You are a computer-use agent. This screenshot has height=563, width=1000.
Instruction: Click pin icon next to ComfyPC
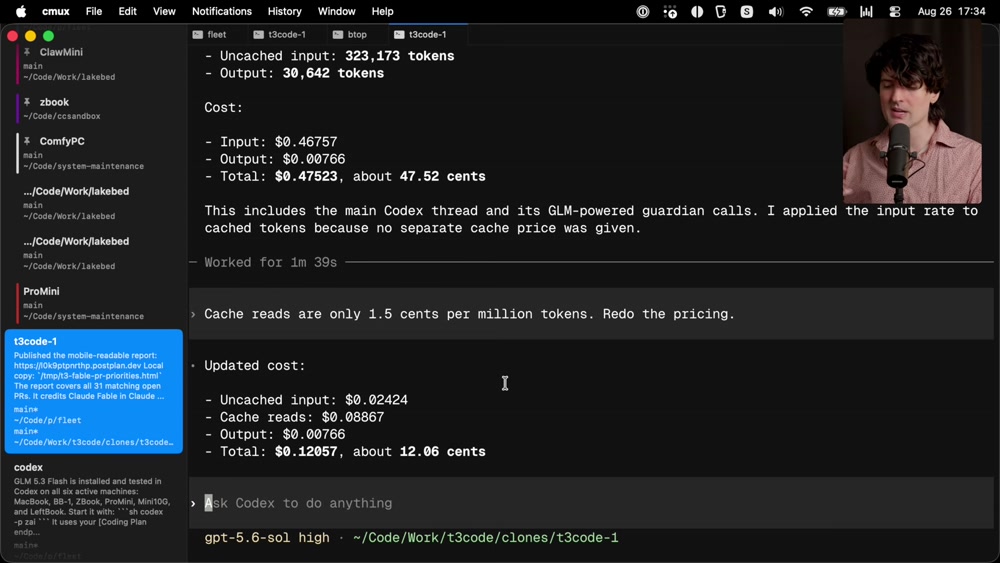pyautogui.click(x=27, y=141)
